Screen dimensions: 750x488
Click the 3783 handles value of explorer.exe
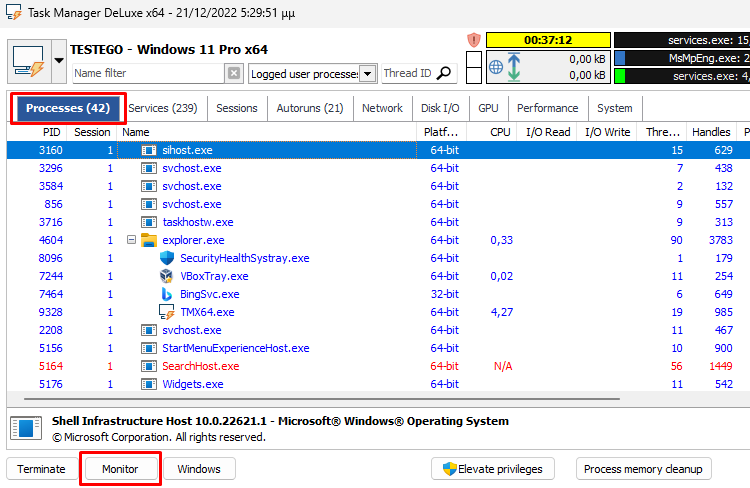721,240
